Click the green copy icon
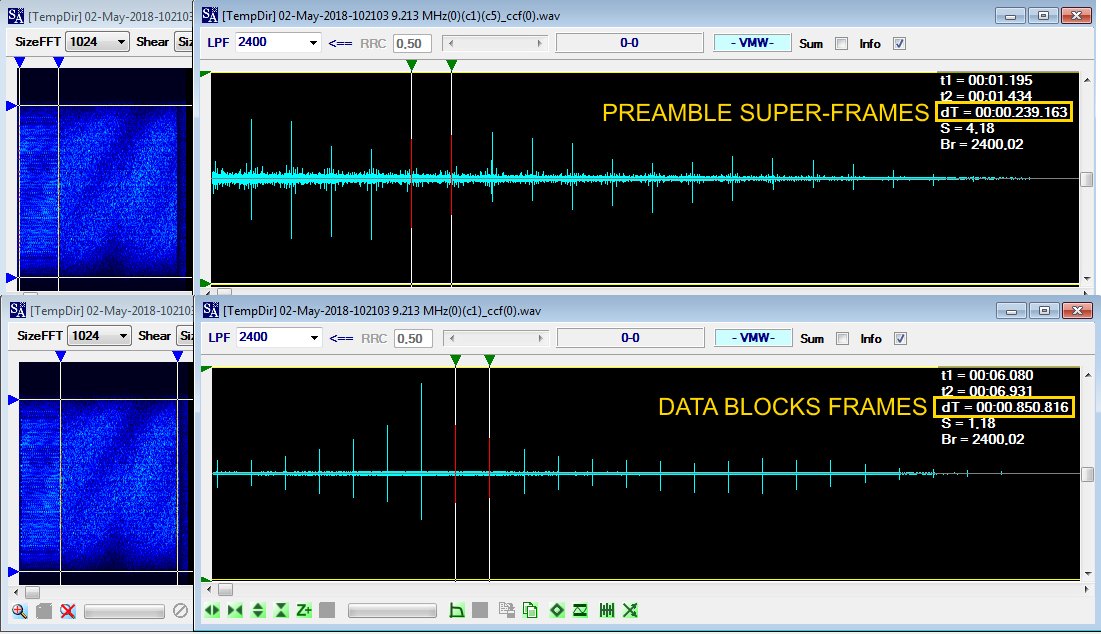The image size is (1101, 634). click(530, 610)
